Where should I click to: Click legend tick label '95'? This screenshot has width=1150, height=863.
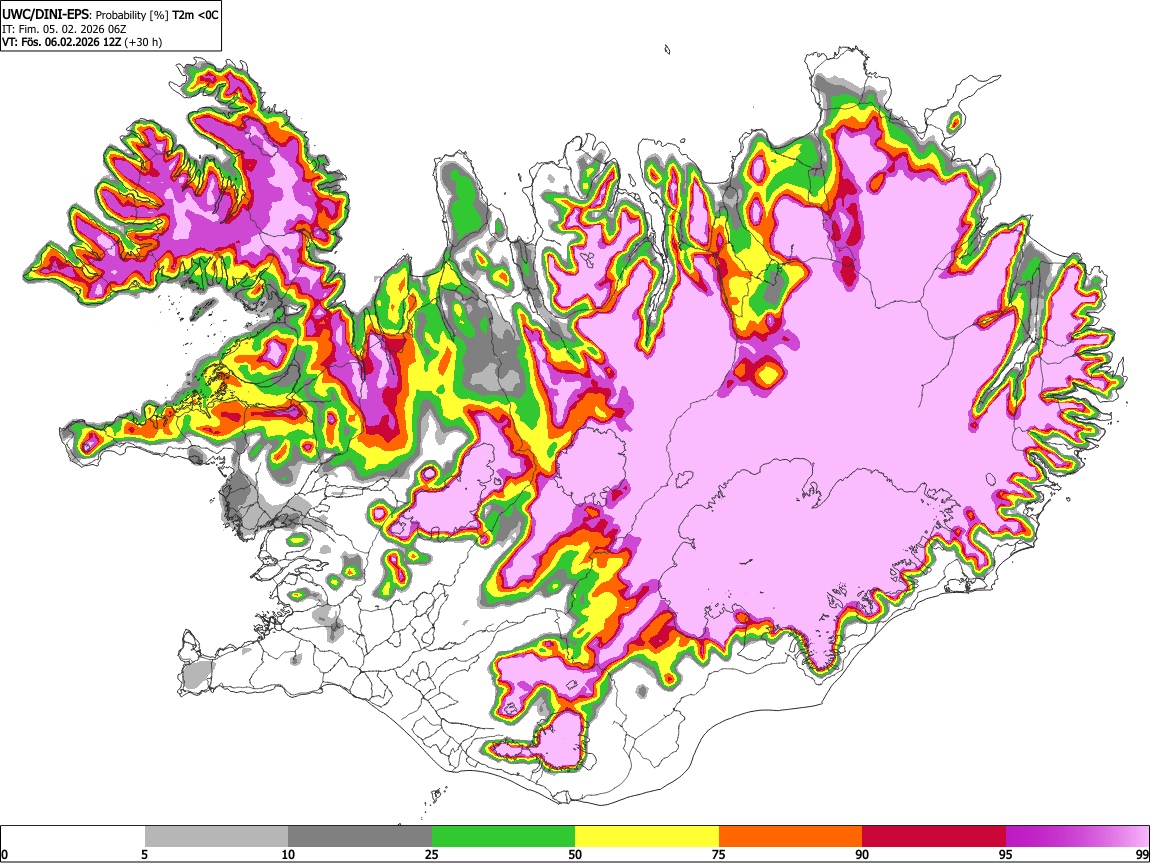pos(1006,854)
